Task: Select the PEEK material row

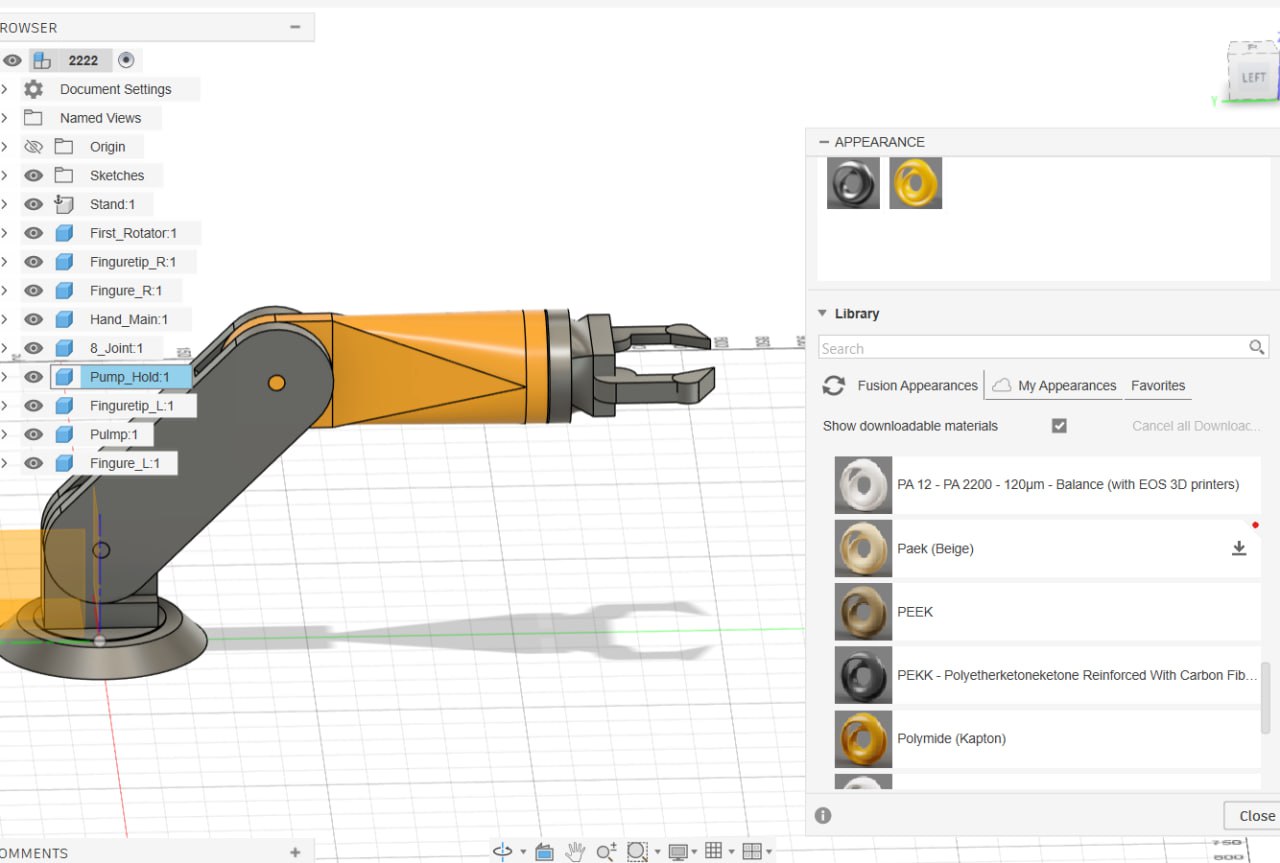Action: click(x=1047, y=612)
